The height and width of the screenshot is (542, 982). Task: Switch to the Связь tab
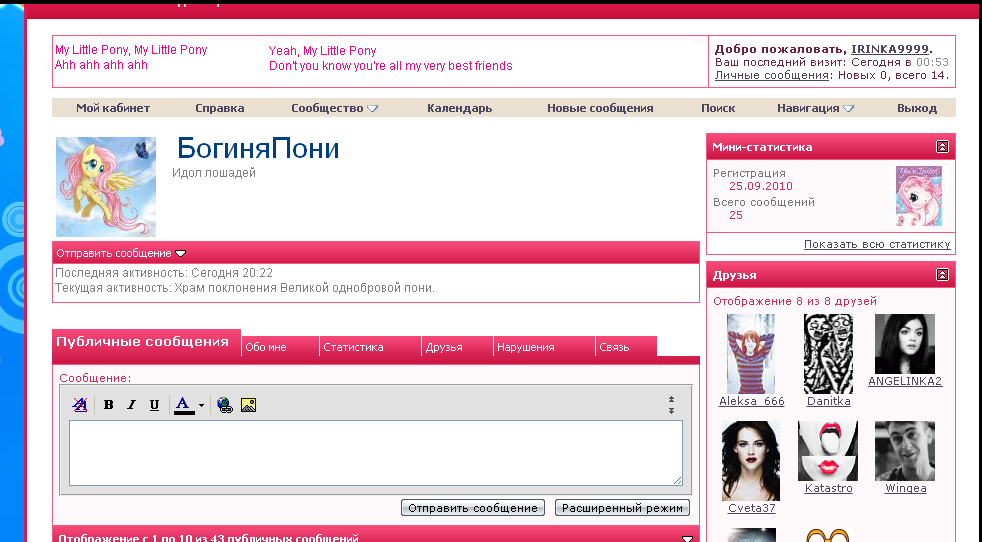626,347
